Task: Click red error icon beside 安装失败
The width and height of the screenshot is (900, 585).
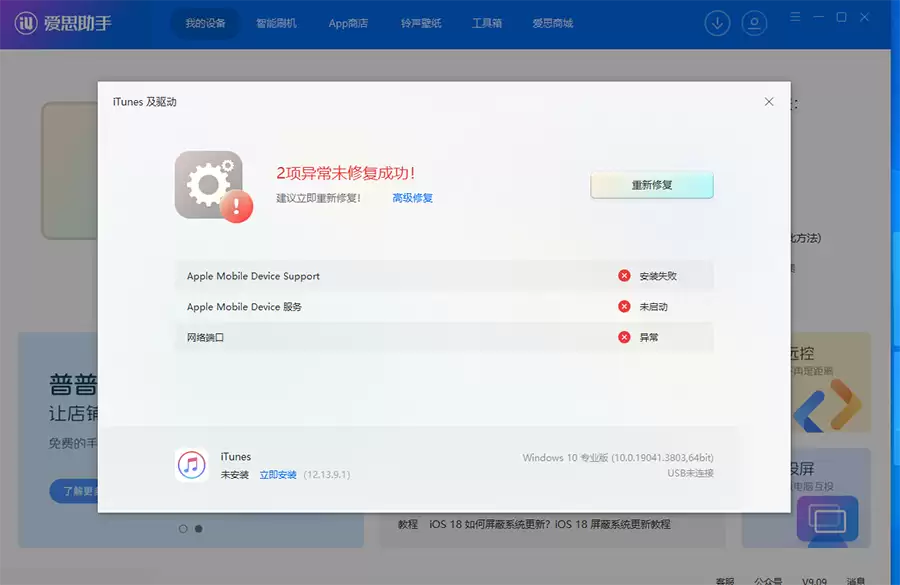Action: click(x=624, y=276)
